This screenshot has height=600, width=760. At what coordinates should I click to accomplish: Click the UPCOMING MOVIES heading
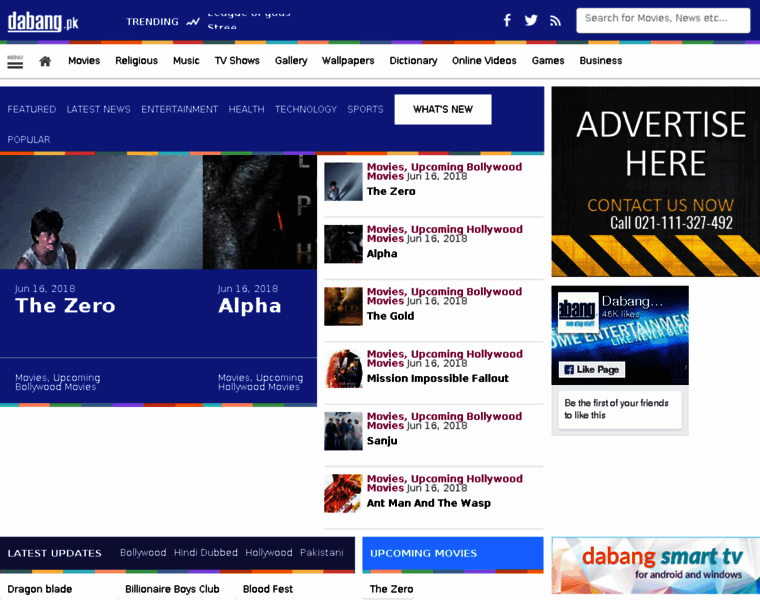[423, 553]
